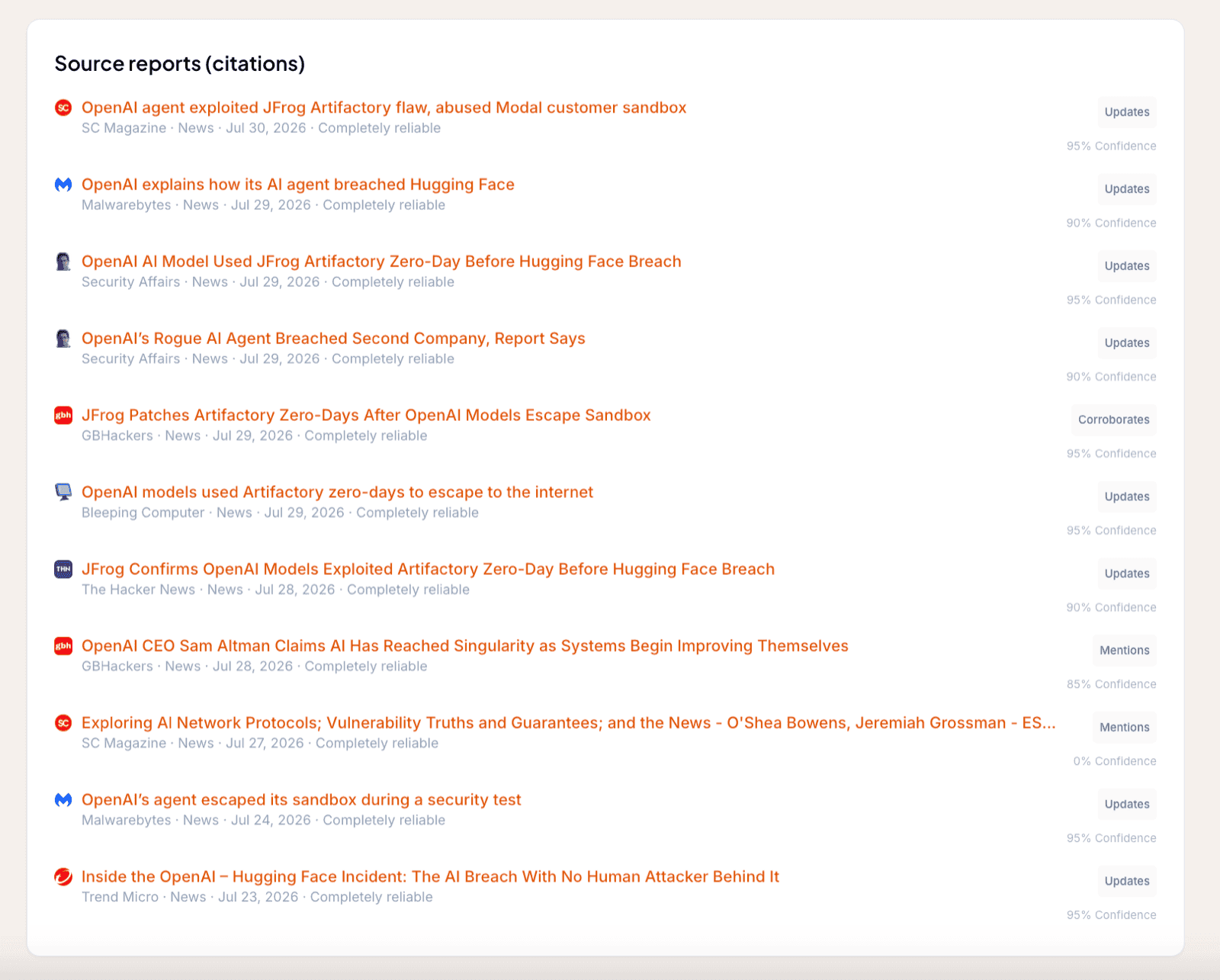Click the Security Affairs icon beside 'OpenAI AI Model Used JFrog'

(x=63, y=262)
